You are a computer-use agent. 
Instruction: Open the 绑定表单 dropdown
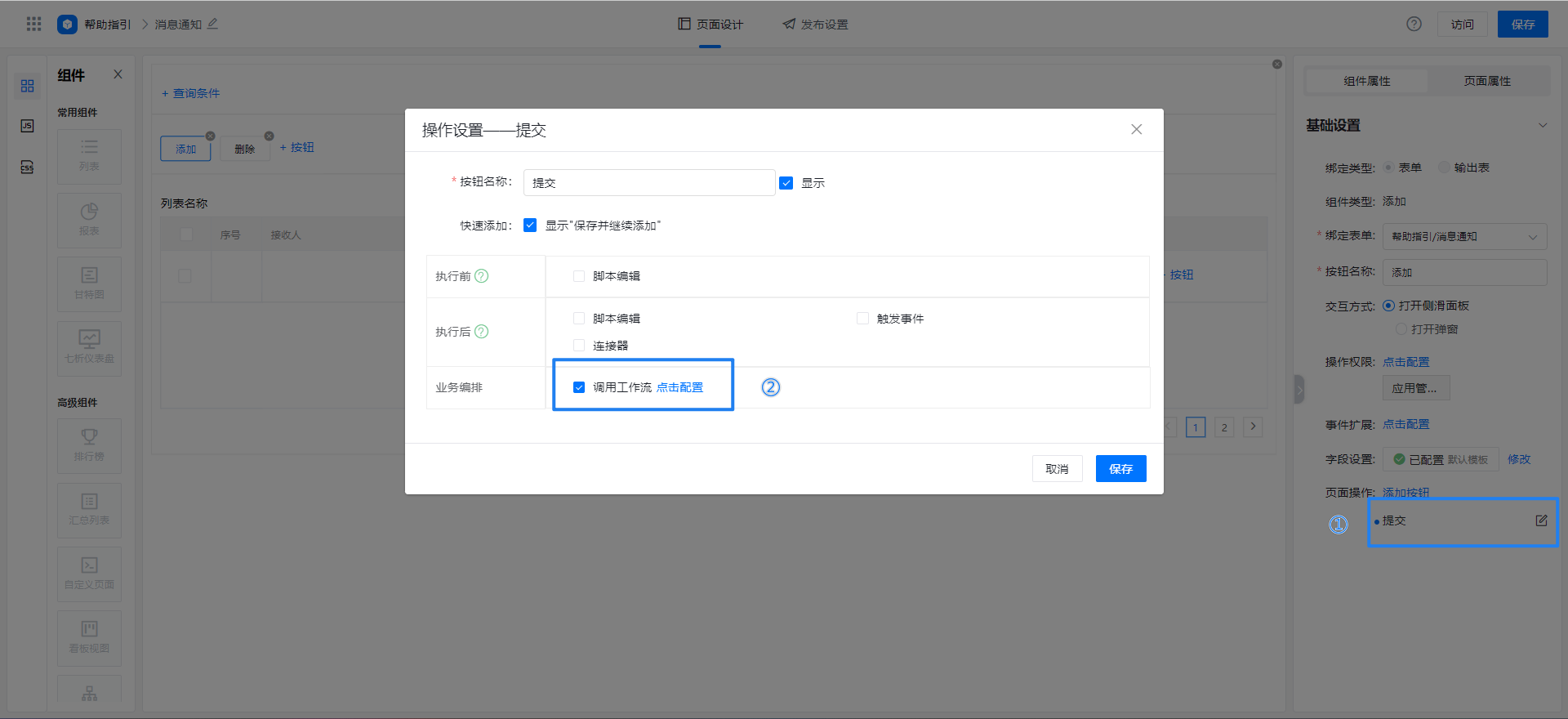click(x=1464, y=236)
